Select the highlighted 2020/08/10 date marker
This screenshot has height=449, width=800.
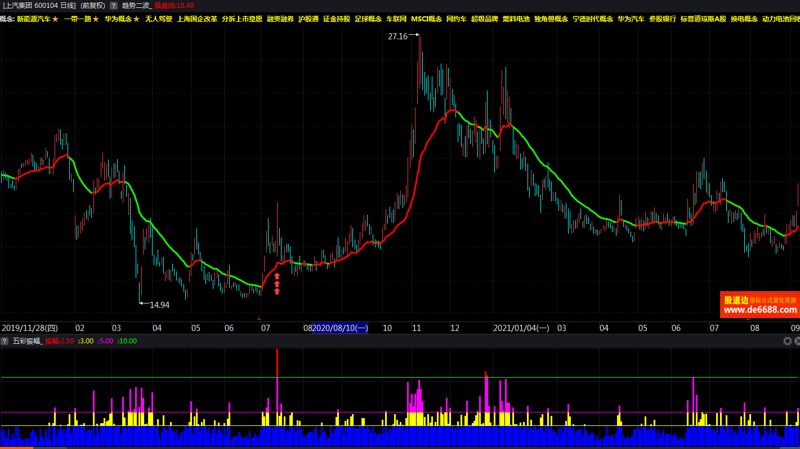(340, 328)
